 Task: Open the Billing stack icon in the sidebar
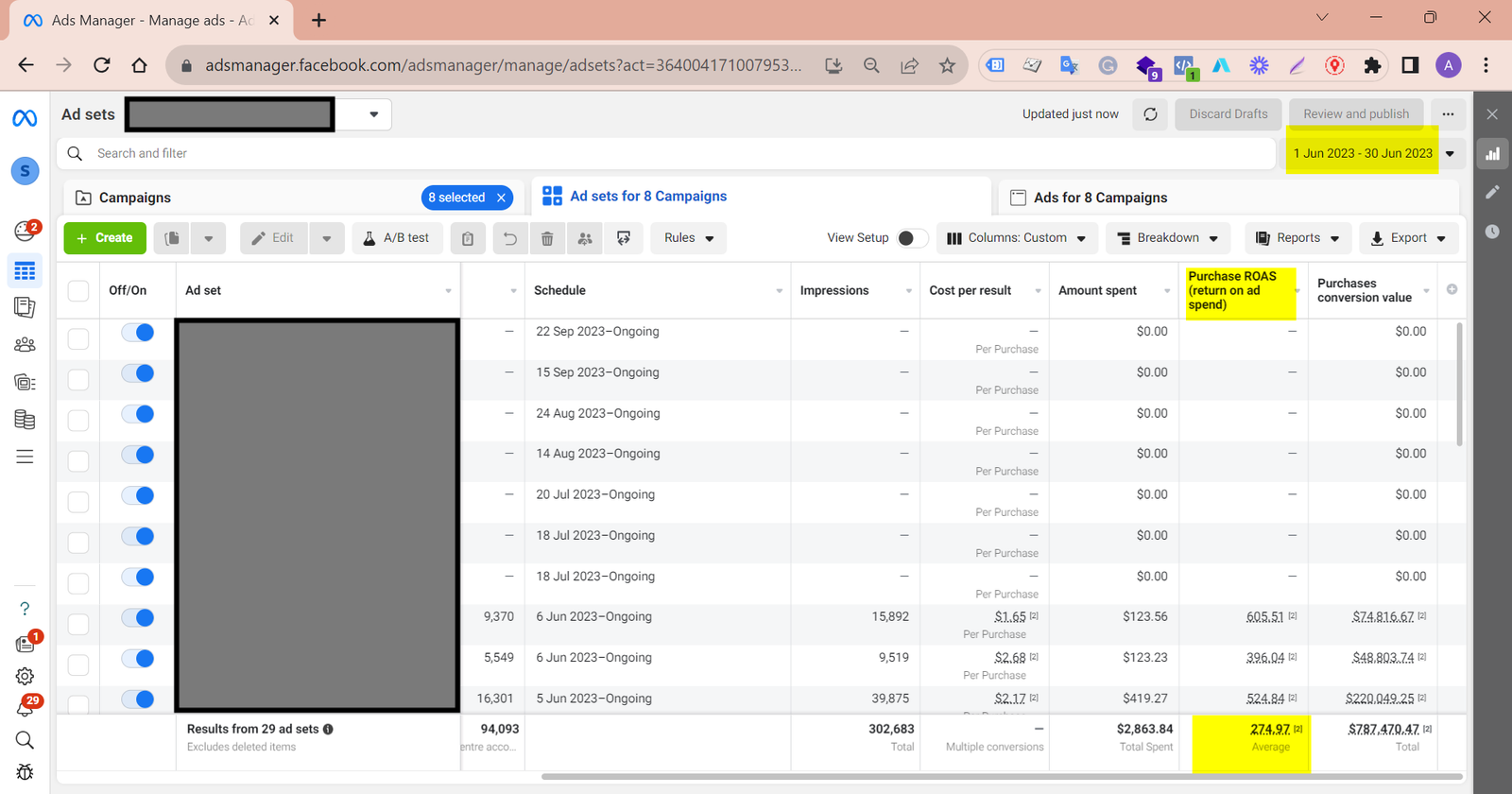click(25, 420)
